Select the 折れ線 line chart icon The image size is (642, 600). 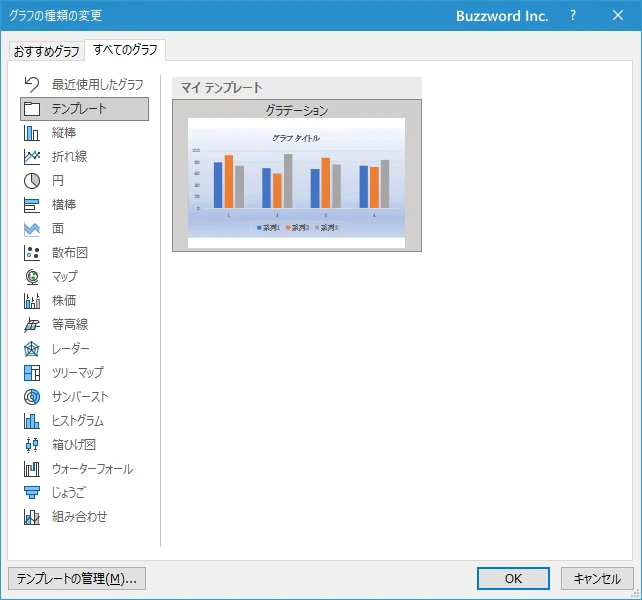[x=32, y=157]
